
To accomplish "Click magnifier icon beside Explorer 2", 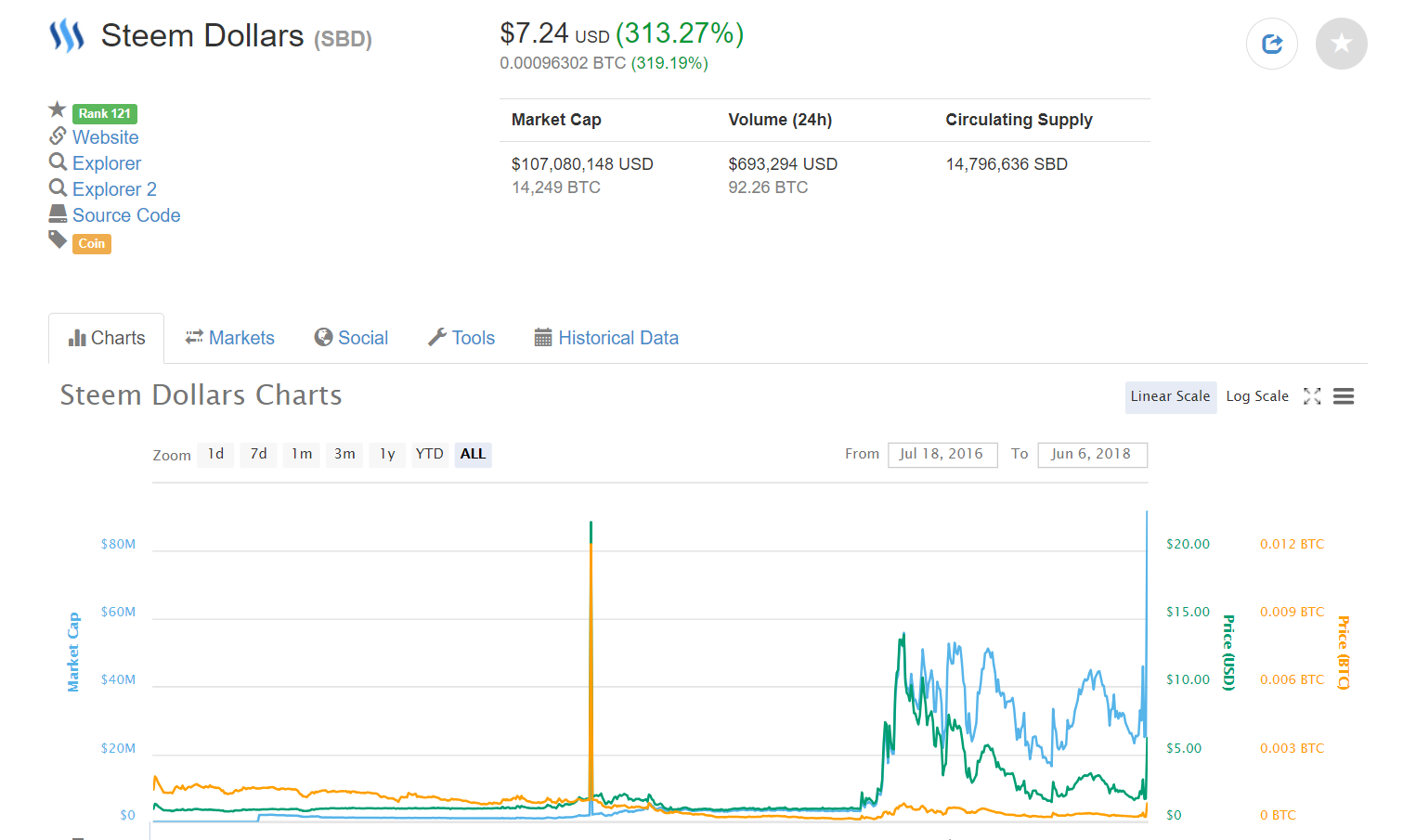I will click(58, 187).
